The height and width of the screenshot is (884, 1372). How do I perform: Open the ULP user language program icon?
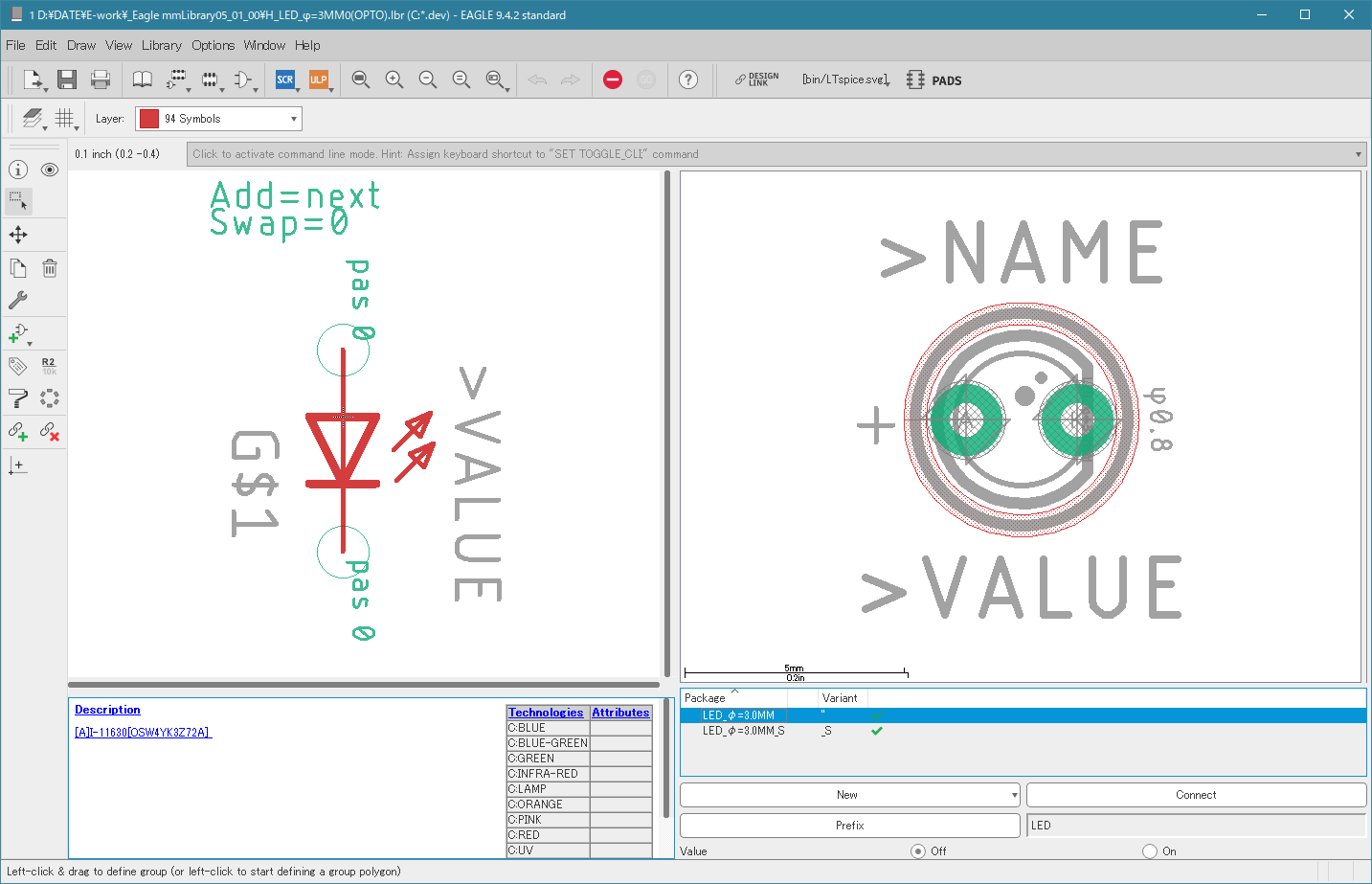319,79
